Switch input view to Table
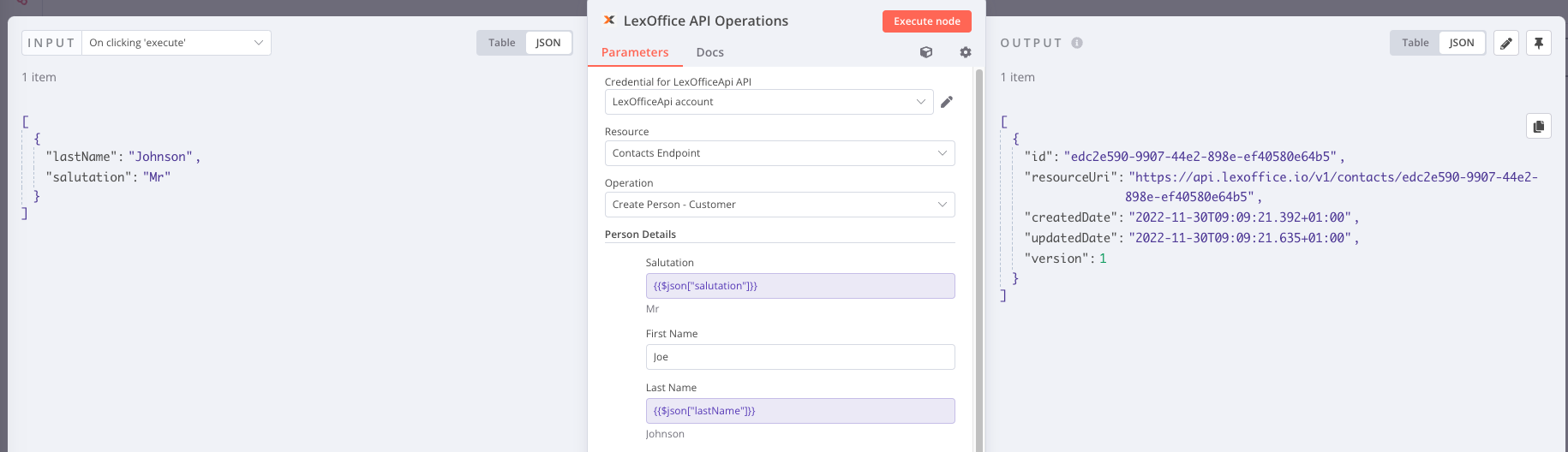The image size is (1568, 452). tap(502, 43)
